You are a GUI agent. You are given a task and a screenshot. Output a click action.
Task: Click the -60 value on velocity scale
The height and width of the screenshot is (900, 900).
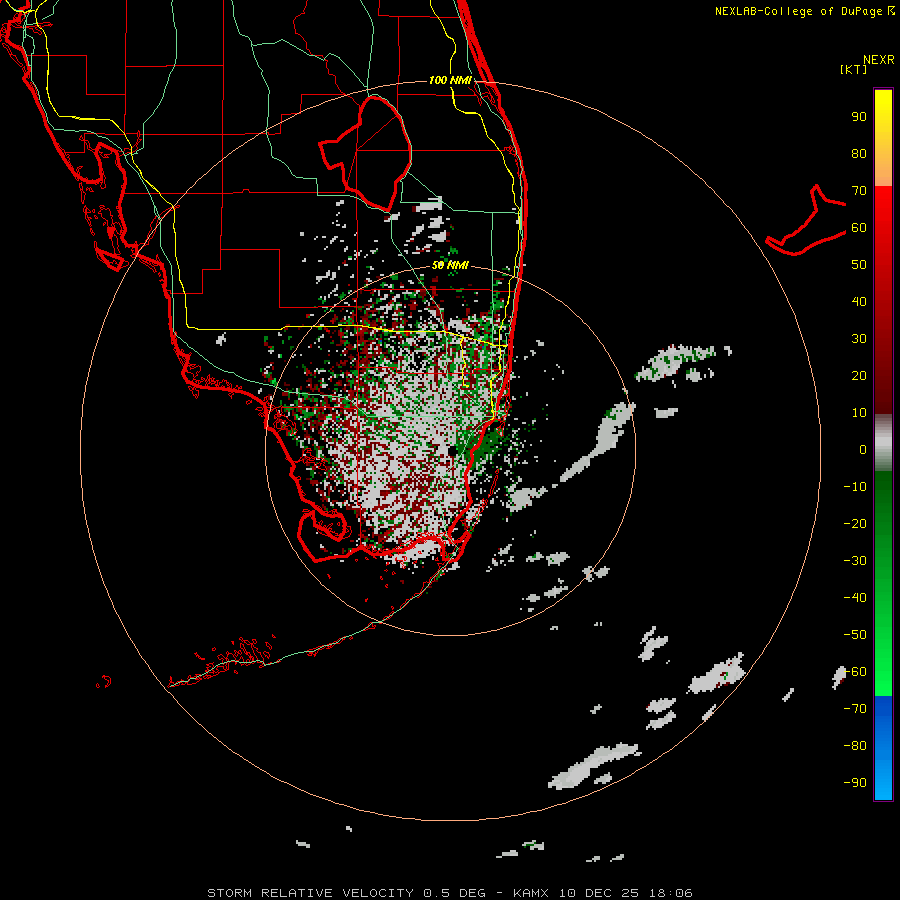tap(855, 672)
